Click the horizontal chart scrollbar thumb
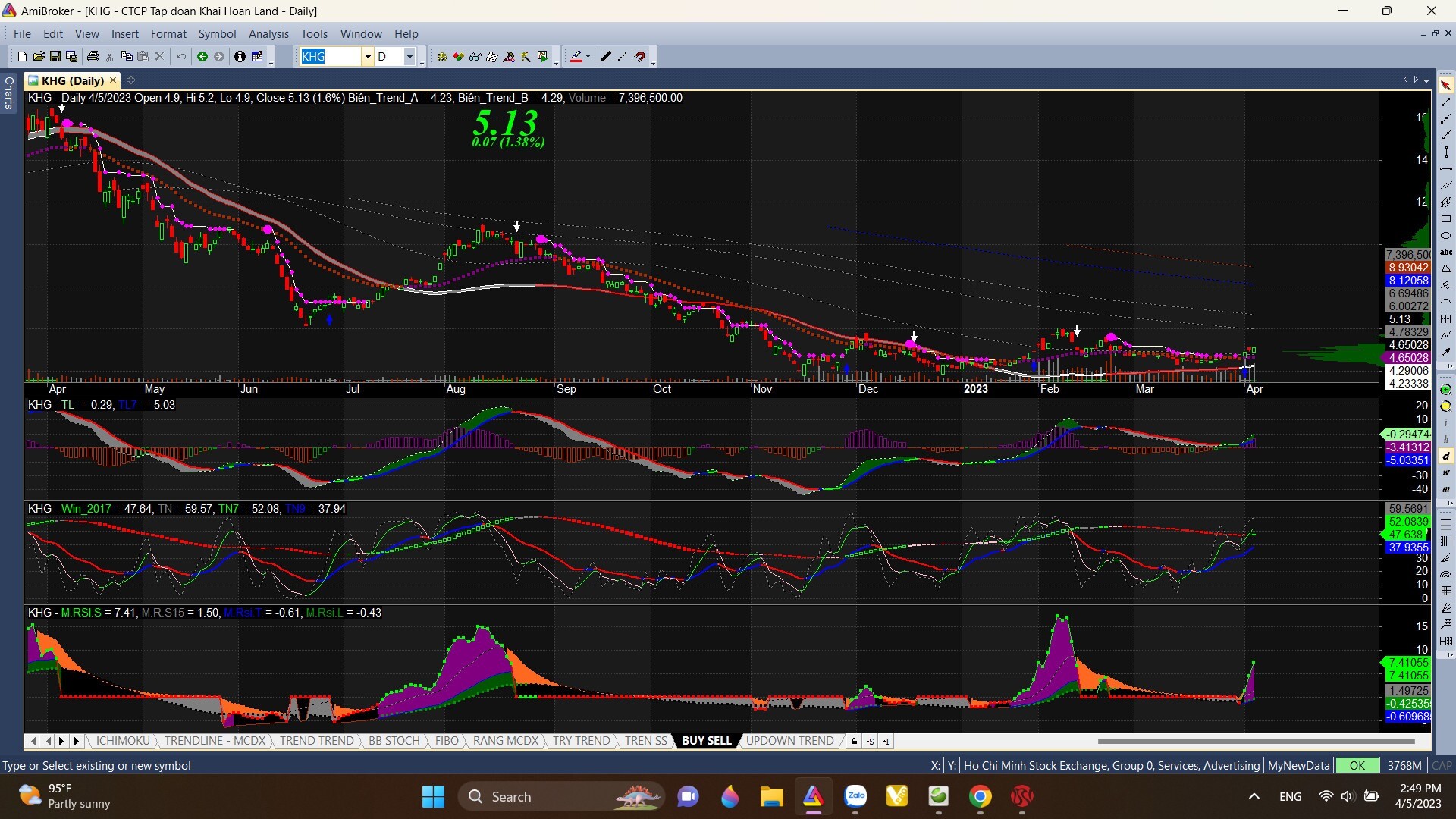The image size is (1456, 819). click(x=1256, y=741)
